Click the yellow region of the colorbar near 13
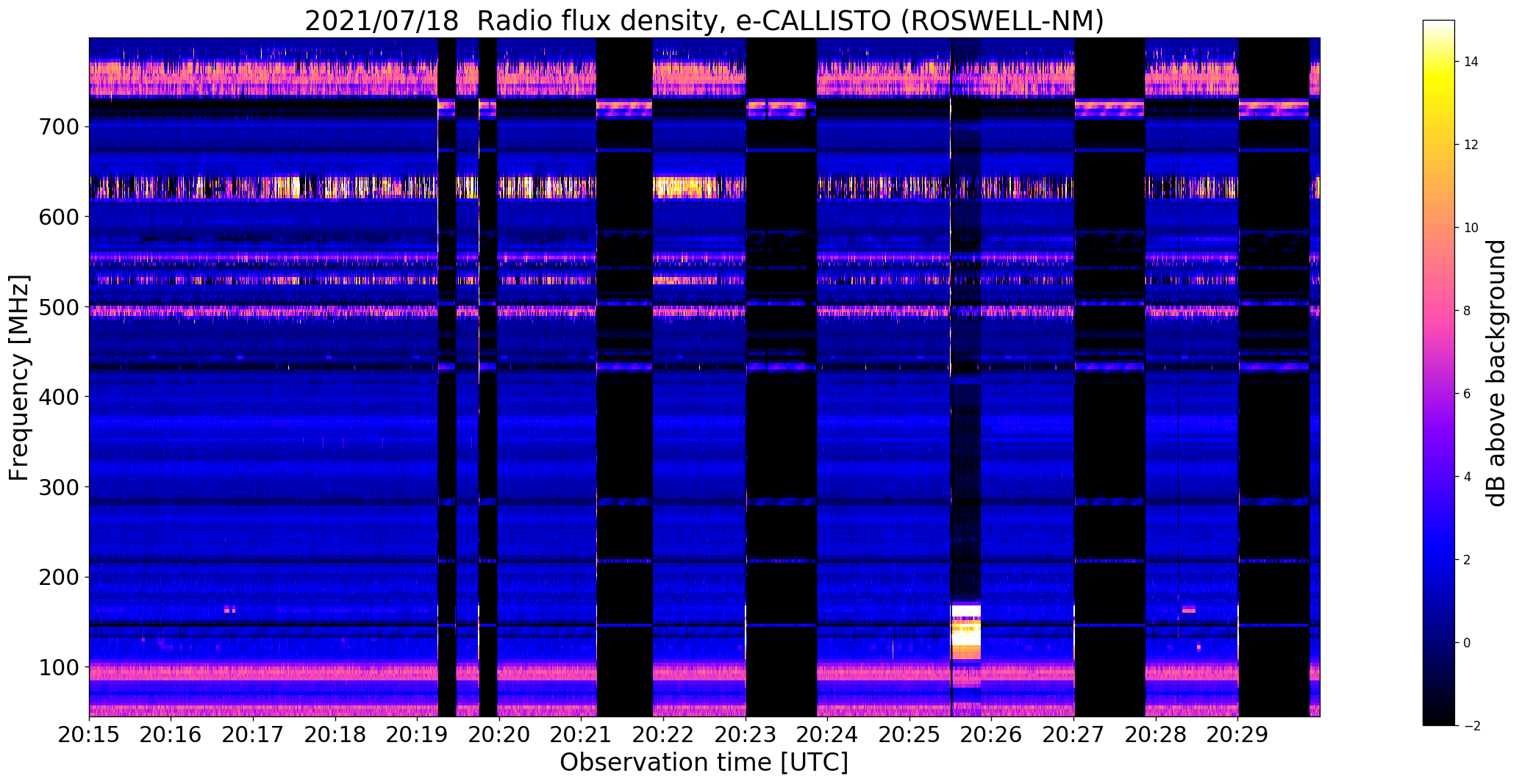Screen dimensions: 1519x784 tap(1438, 103)
